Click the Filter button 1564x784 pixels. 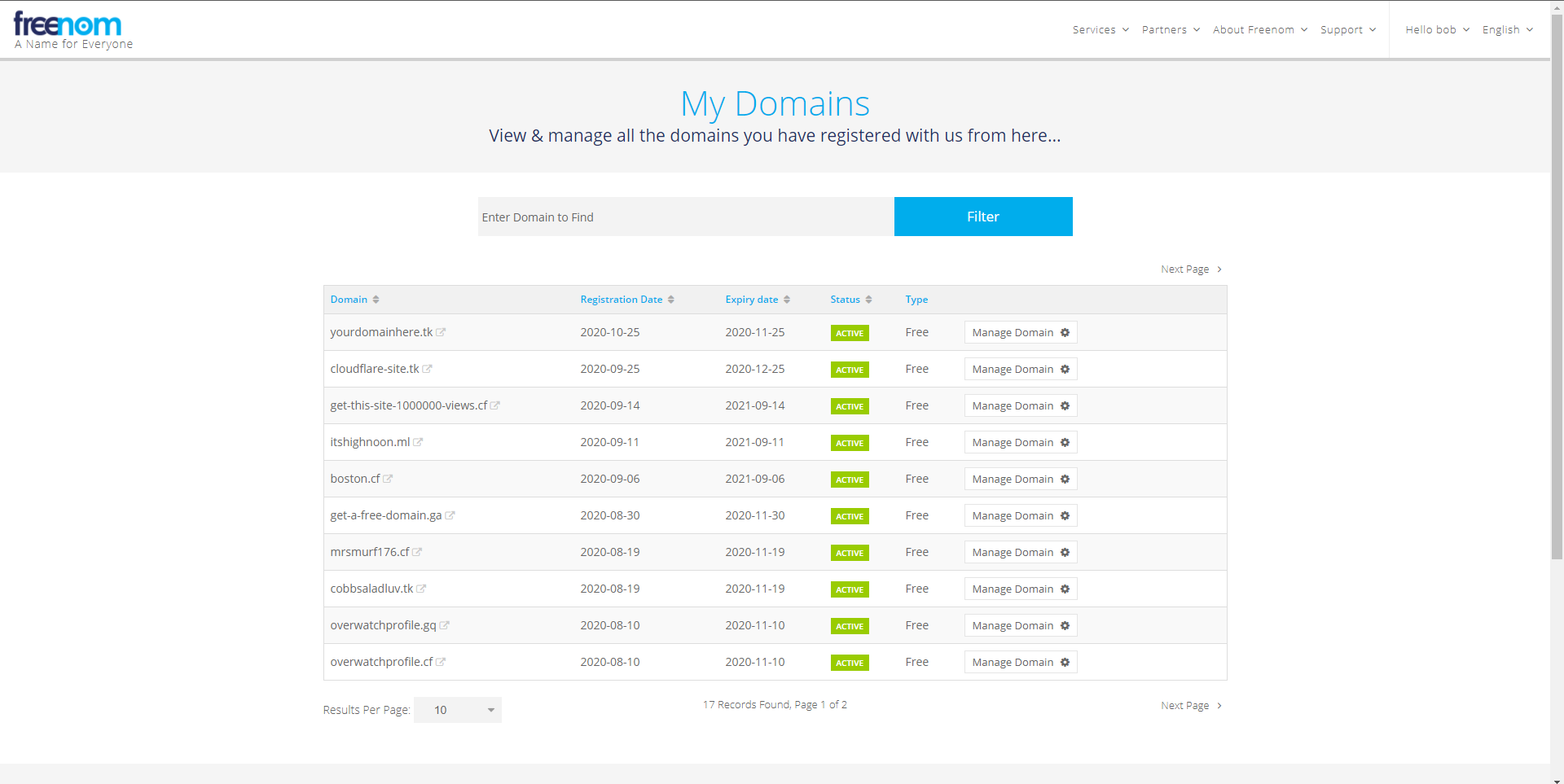[x=982, y=216]
